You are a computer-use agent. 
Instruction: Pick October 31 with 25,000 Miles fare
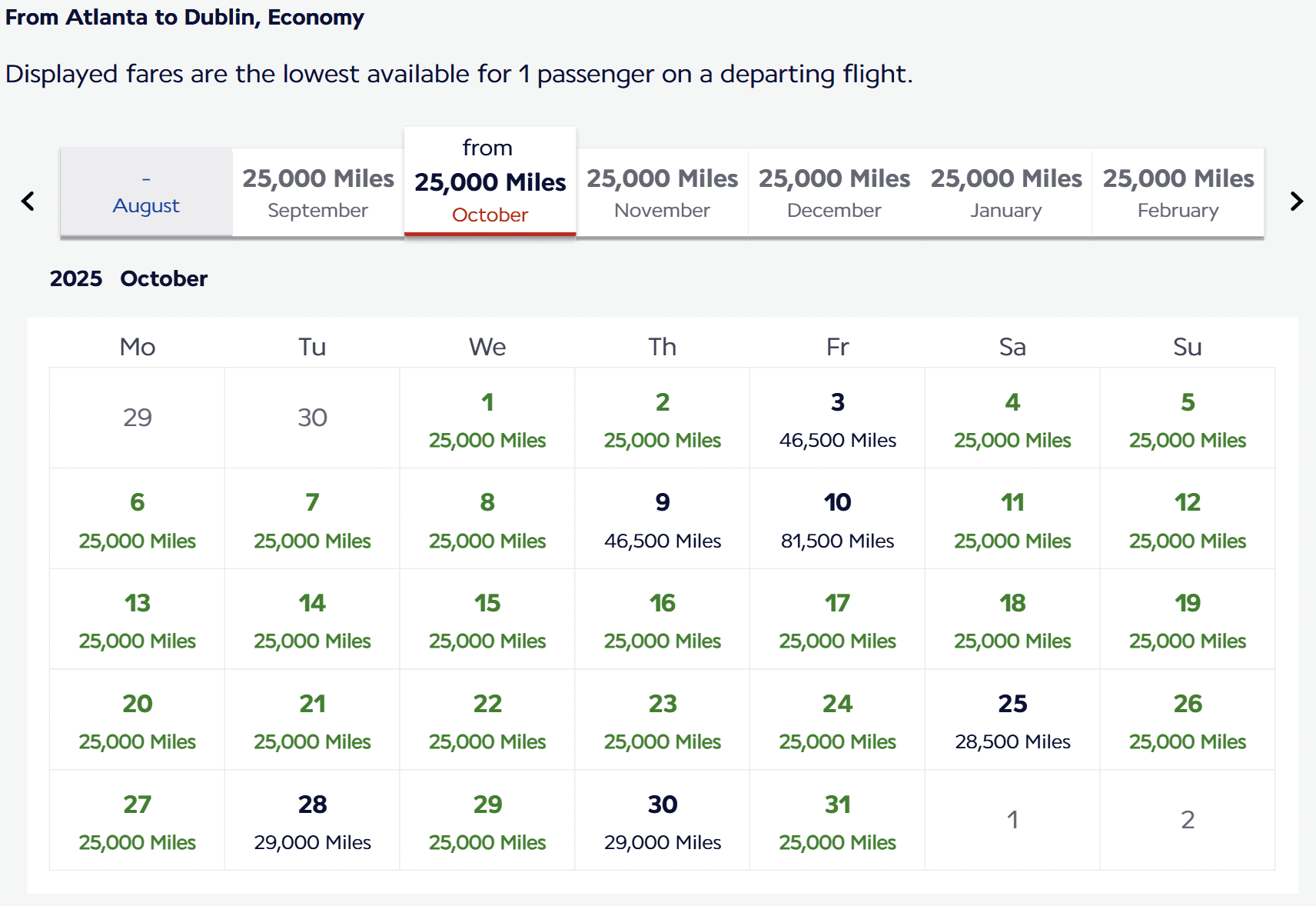[837, 821]
